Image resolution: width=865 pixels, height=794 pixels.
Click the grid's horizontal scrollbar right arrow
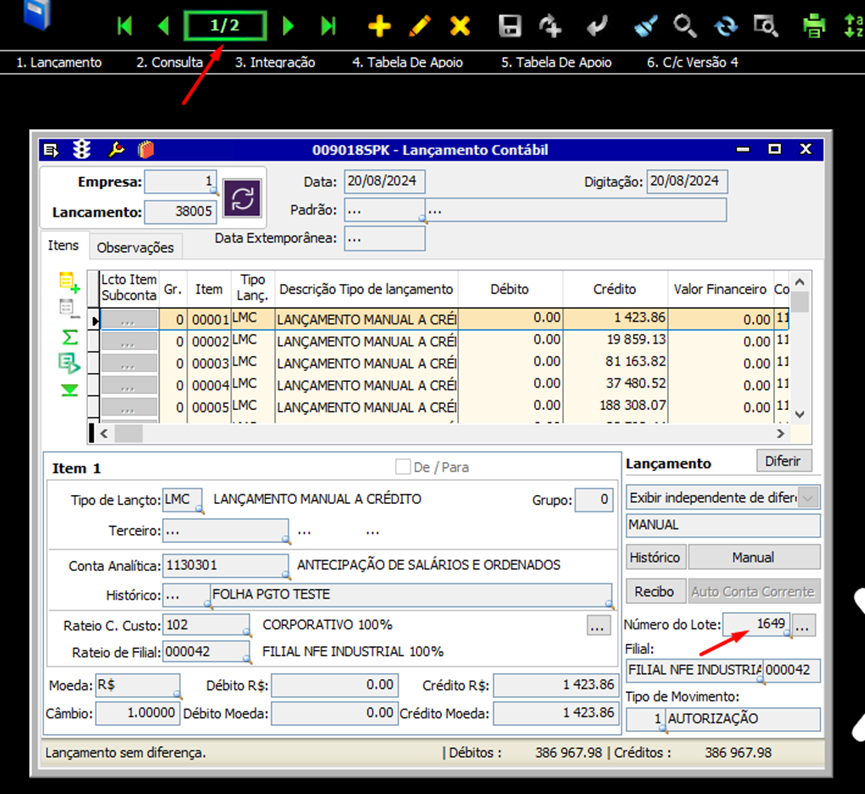pos(780,434)
